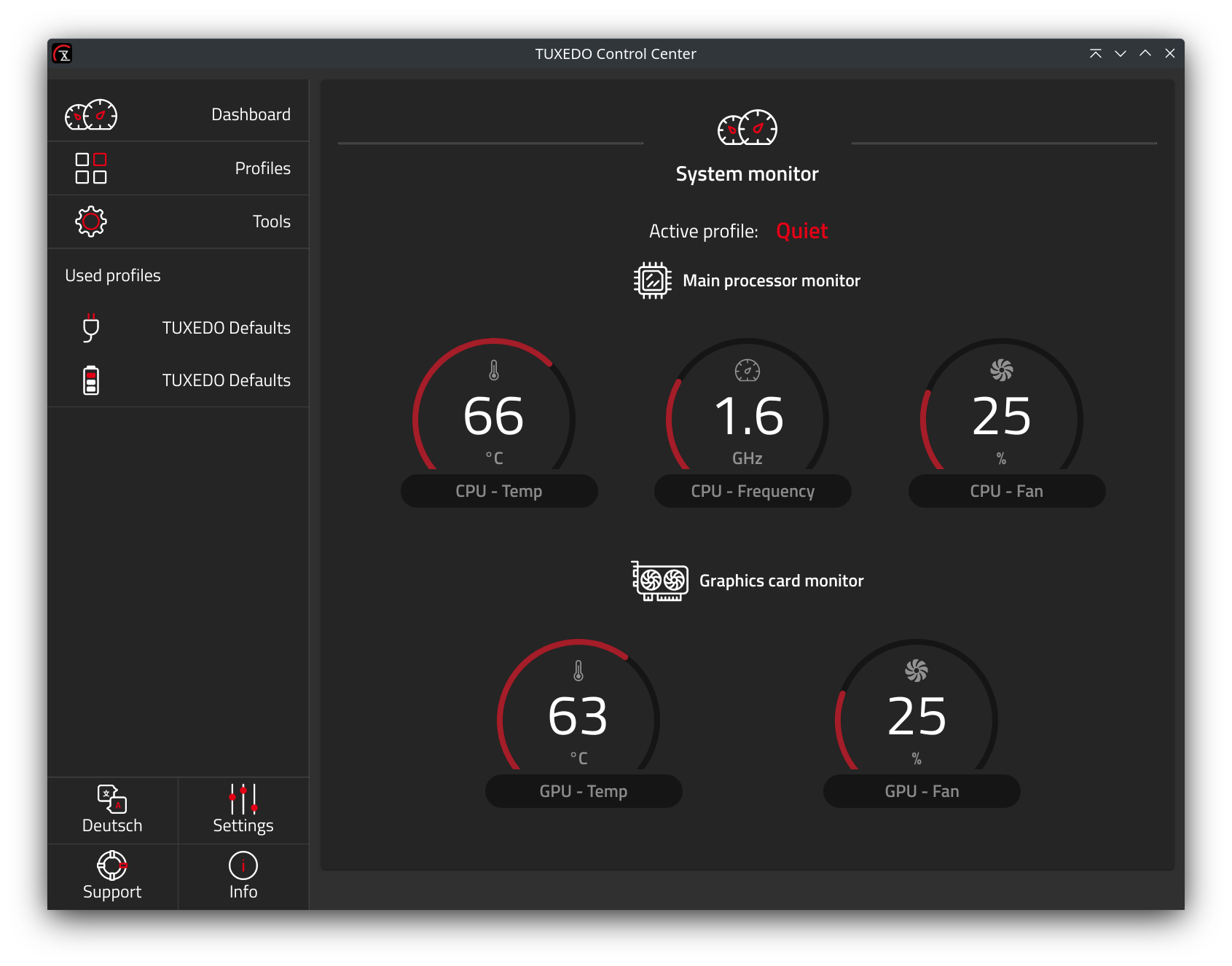Click the CPU - Temp label pill

499,491
